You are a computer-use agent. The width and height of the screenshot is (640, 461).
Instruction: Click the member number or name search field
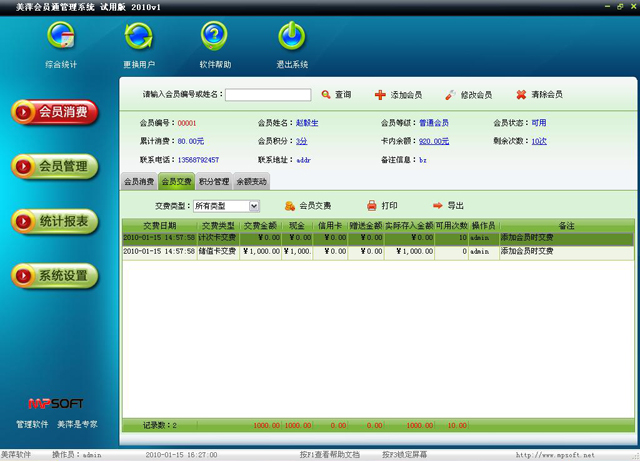[267, 95]
